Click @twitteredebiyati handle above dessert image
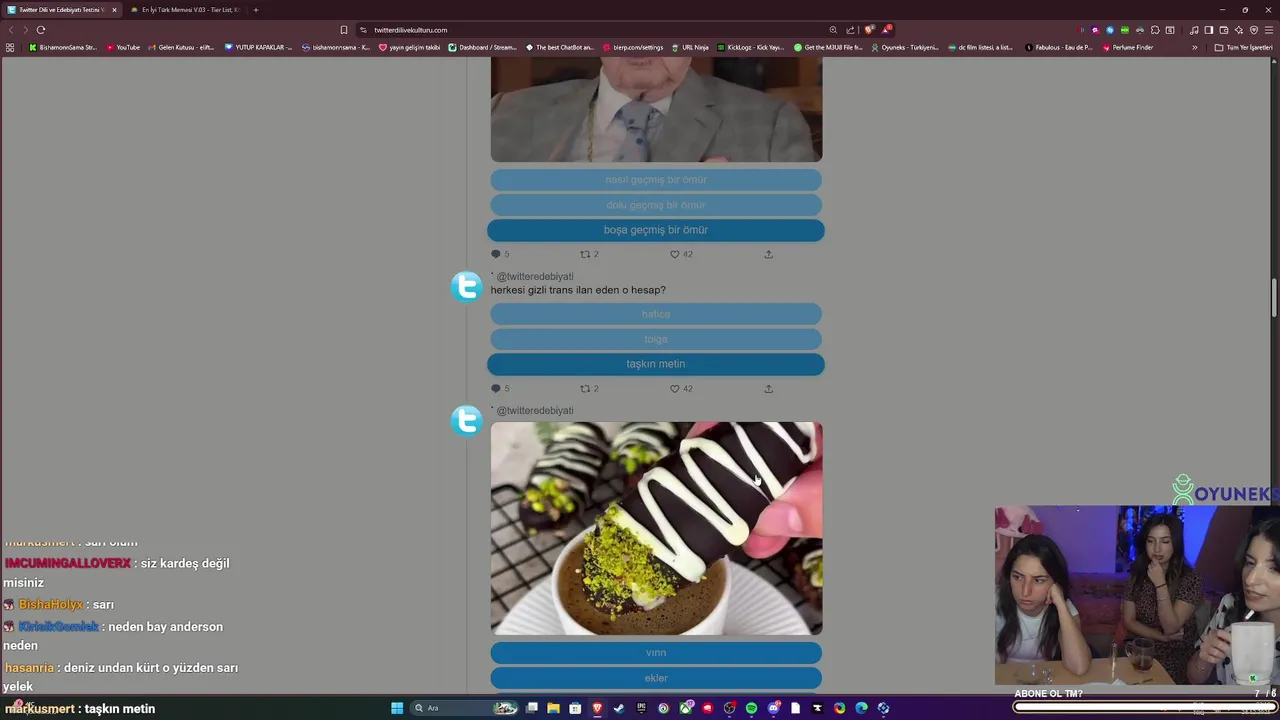The height and width of the screenshot is (720, 1280). (x=535, y=411)
